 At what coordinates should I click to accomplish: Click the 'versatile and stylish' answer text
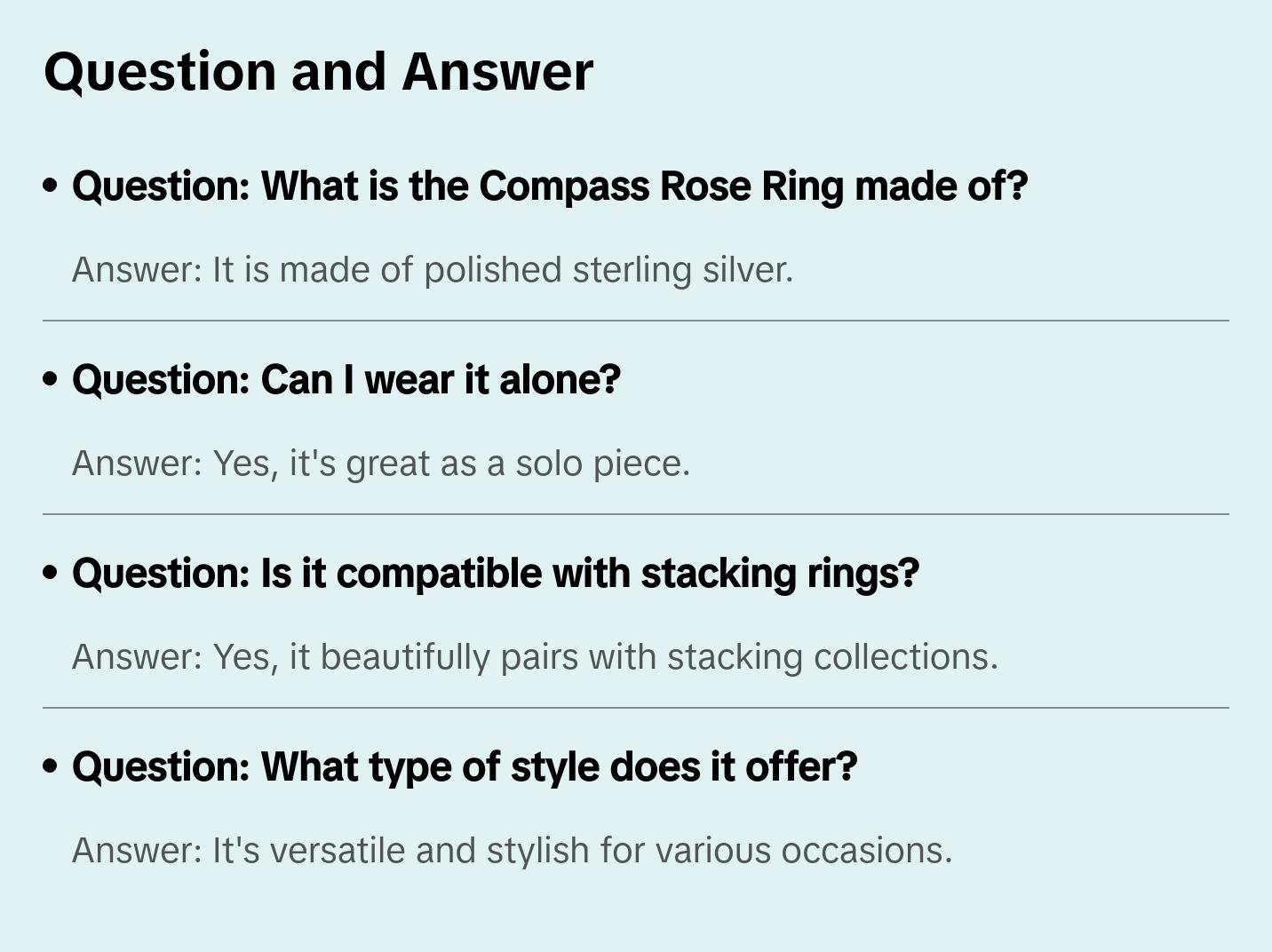point(581,851)
